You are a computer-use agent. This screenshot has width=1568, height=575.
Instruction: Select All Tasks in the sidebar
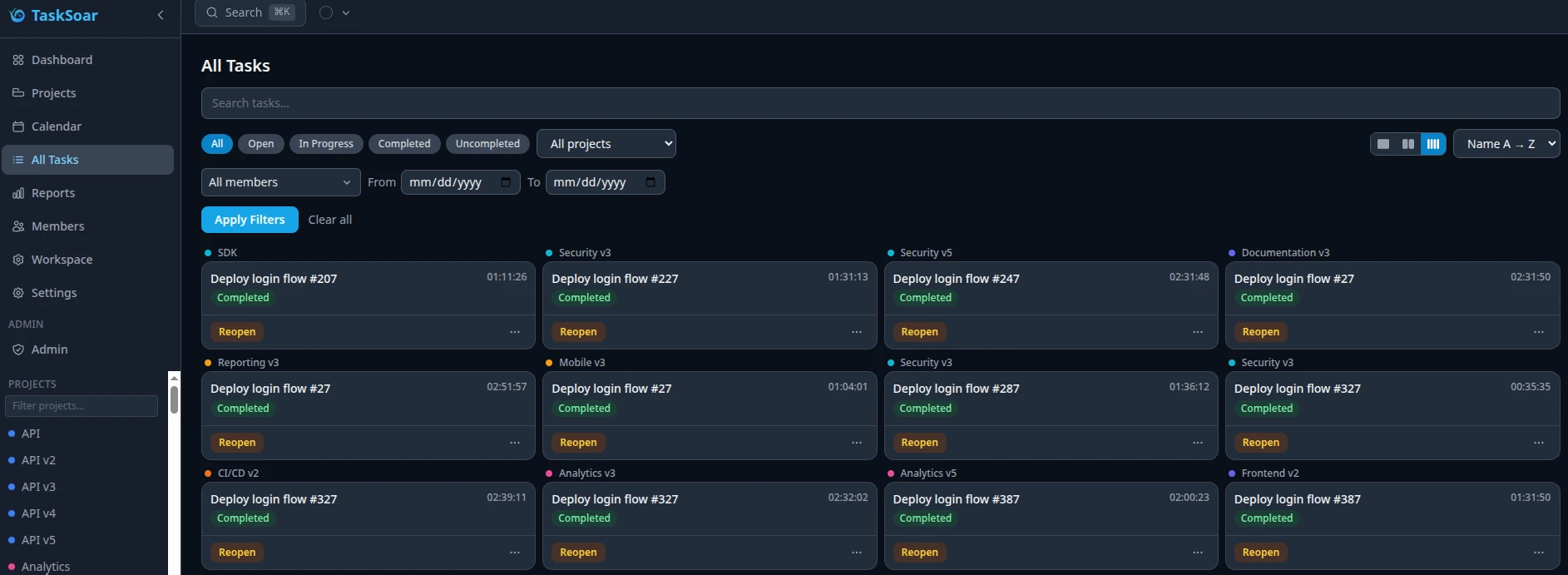tap(87, 160)
